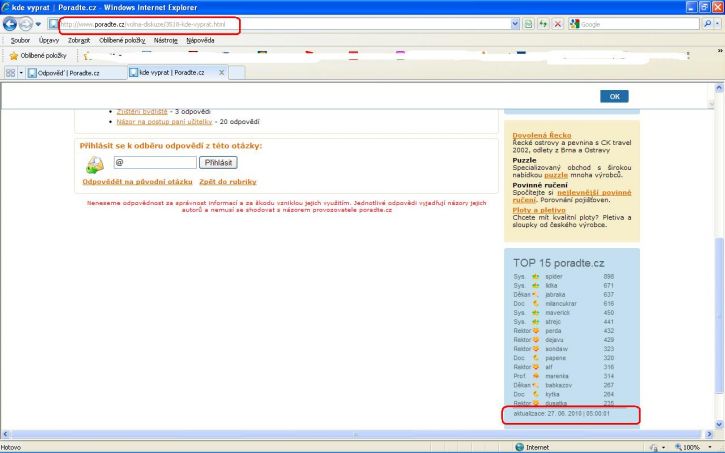Screen dimensions: 725x453
Task: Open the Soubor menu
Action: [20, 40]
